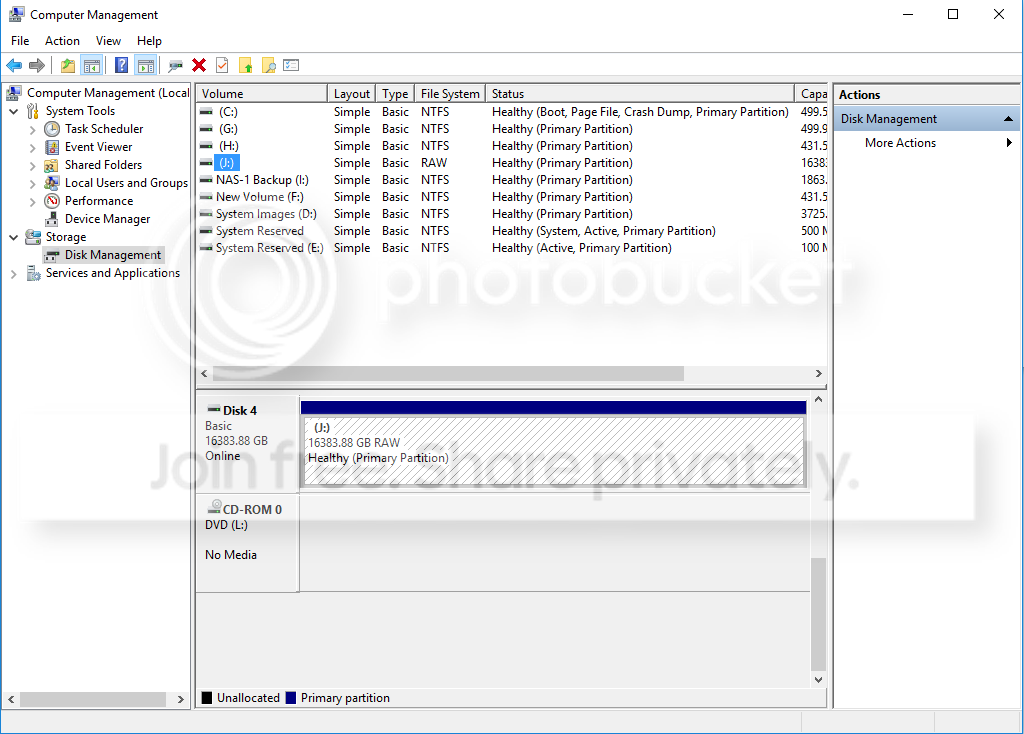Select System Images (D:) volume
The image size is (1024, 734).
513,214
